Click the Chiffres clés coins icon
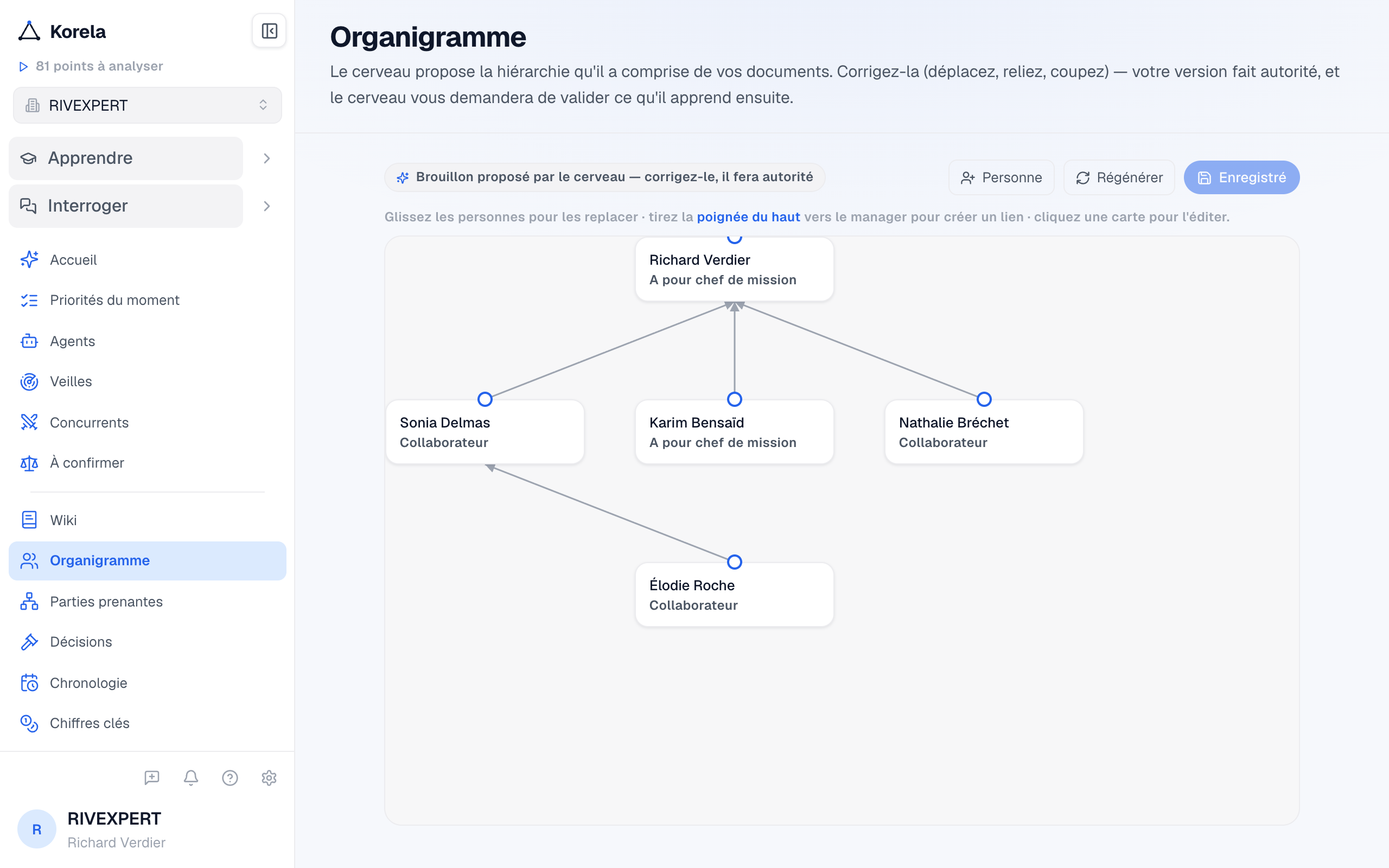This screenshot has height=868, width=1389. tap(29, 723)
